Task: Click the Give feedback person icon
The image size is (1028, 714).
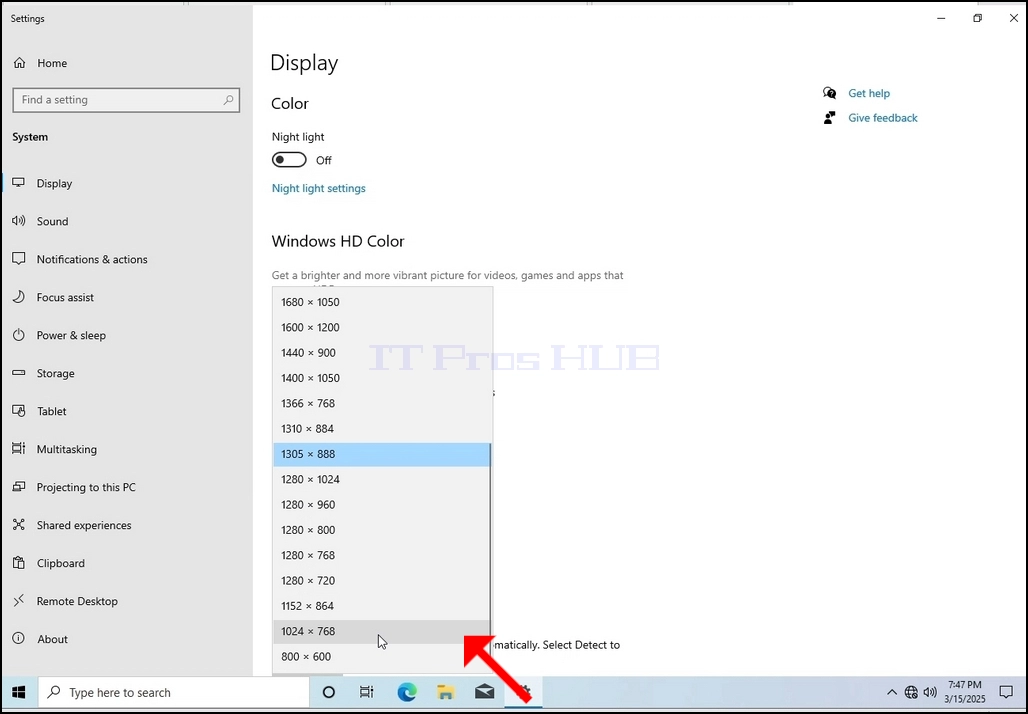Action: [829, 118]
